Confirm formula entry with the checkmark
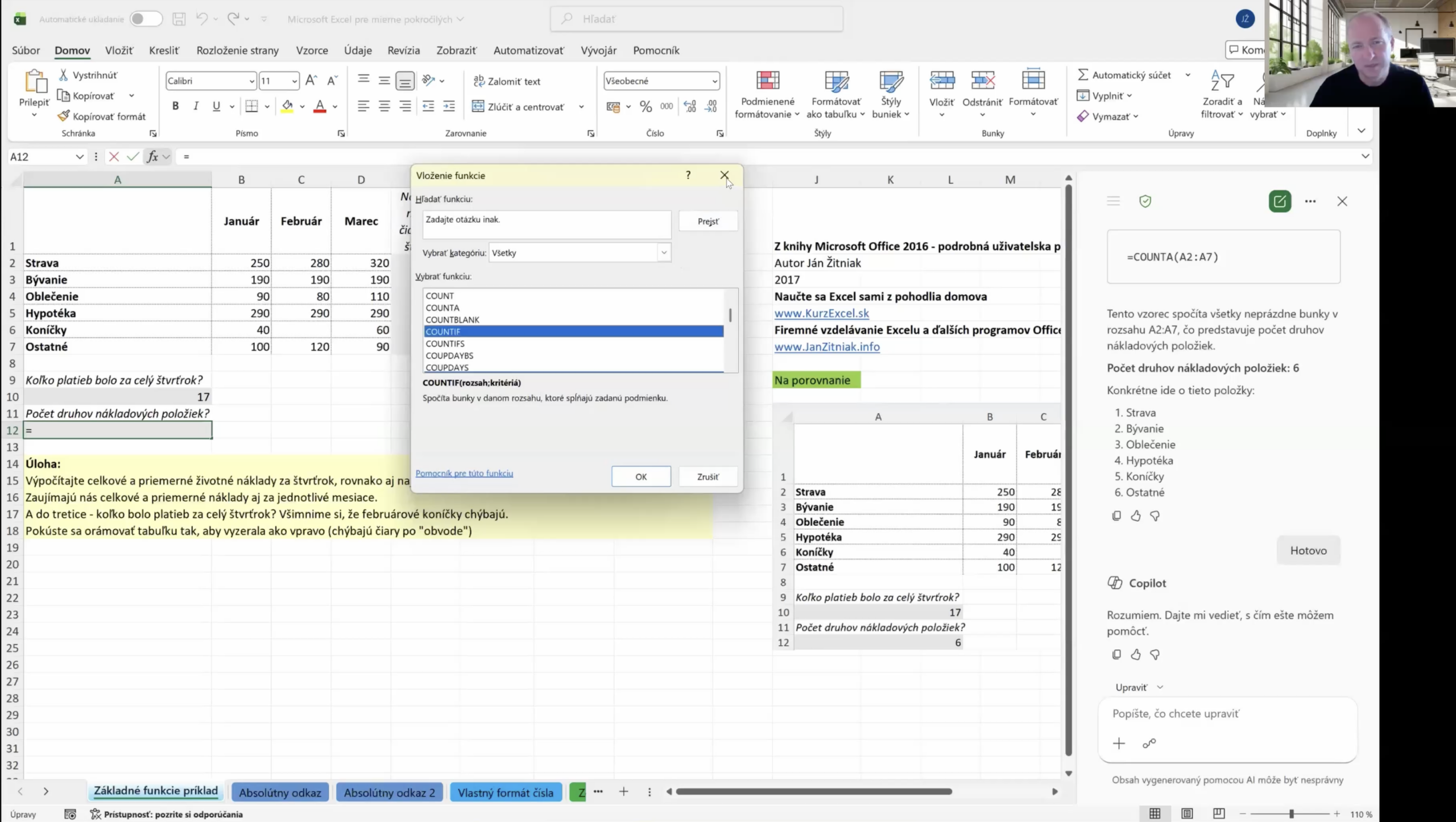The width and height of the screenshot is (1456, 822). point(133,156)
